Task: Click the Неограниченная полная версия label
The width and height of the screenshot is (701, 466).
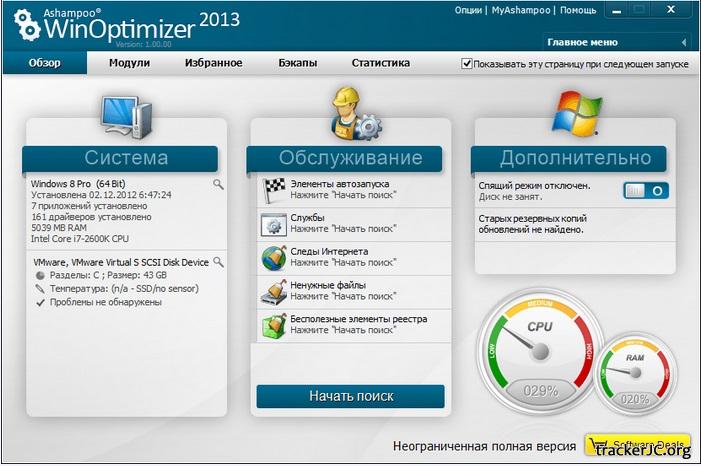Action: [485, 446]
